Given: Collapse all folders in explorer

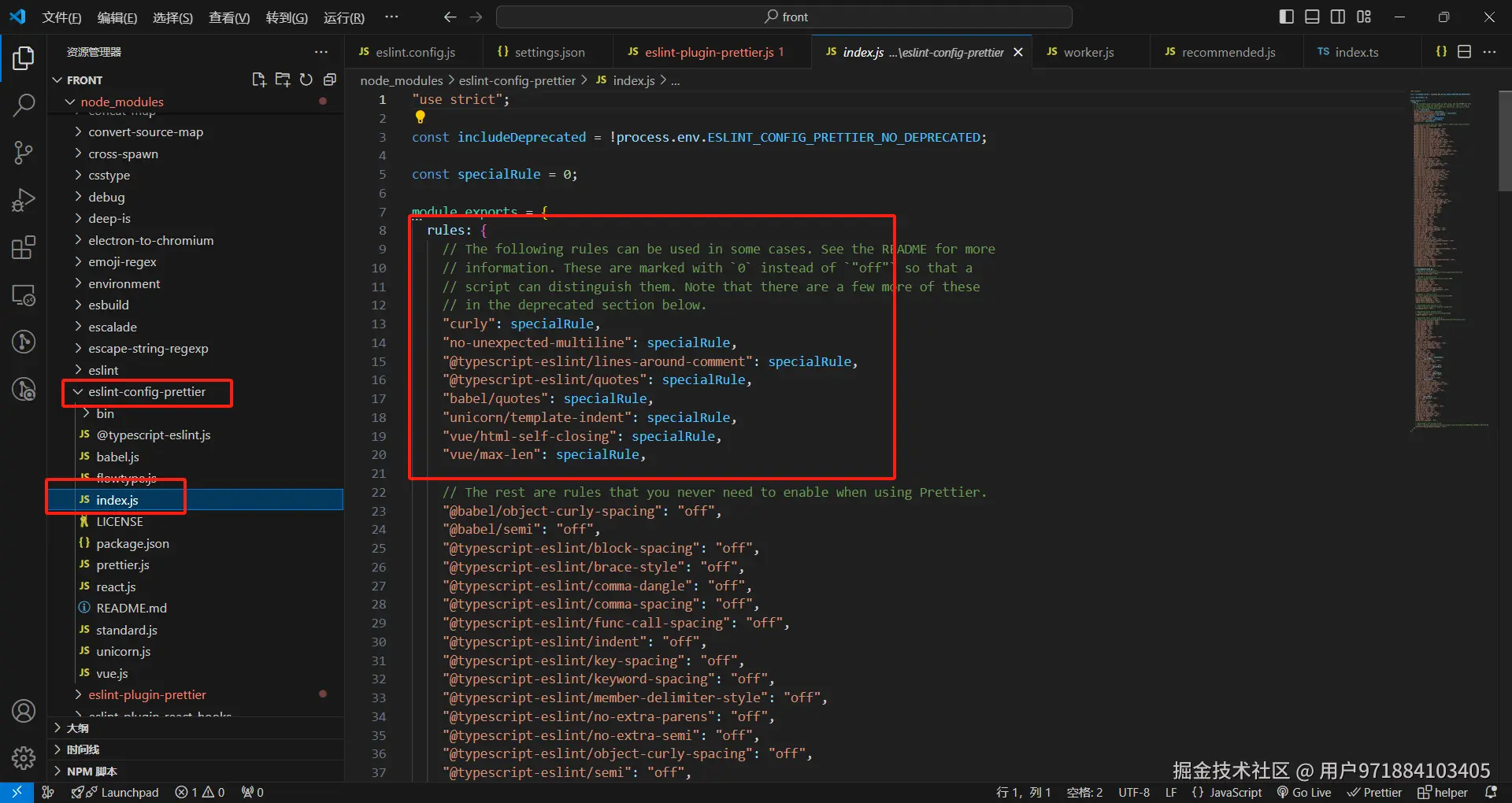Looking at the screenshot, I should pyautogui.click(x=330, y=80).
